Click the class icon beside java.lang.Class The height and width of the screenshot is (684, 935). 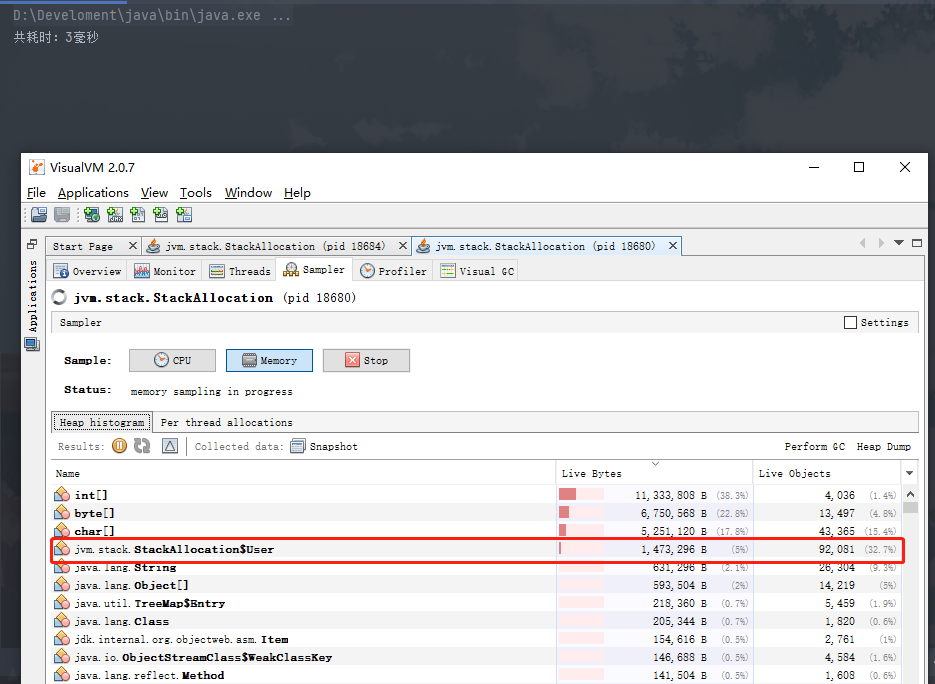pyautogui.click(x=62, y=621)
